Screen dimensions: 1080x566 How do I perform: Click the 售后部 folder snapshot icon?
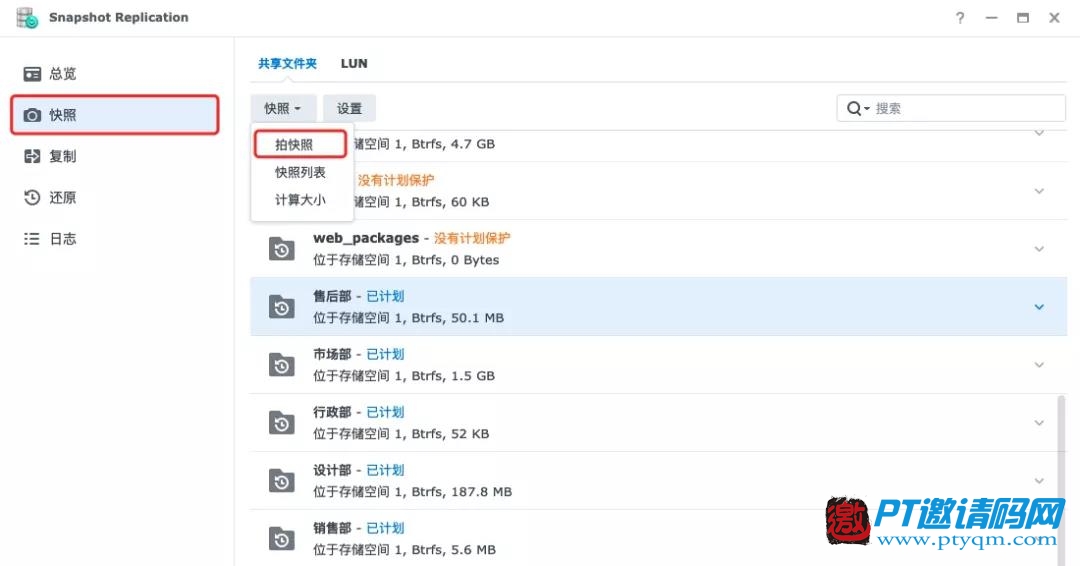coord(282,307)
